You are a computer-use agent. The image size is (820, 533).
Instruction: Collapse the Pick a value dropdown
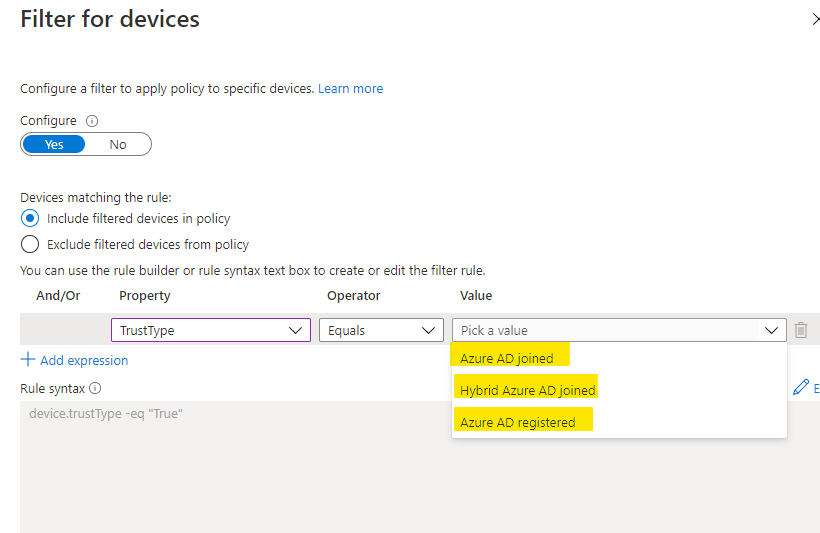[x=619, y=330]
